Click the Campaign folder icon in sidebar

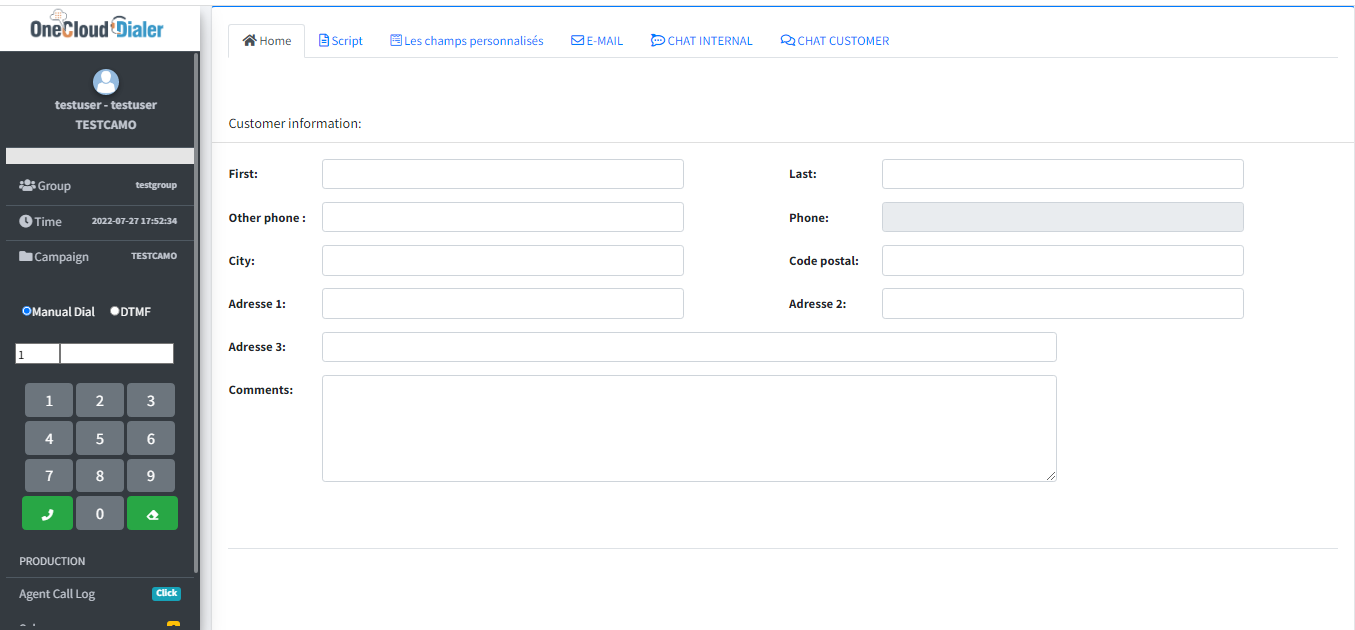(26, 257)
